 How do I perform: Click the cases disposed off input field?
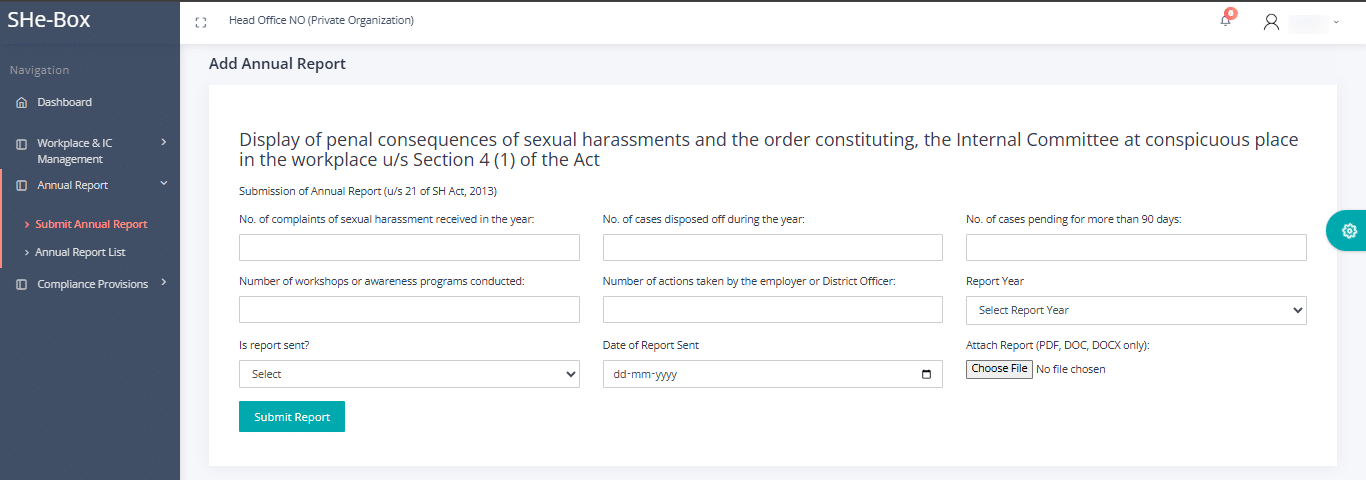coord(772,247)
